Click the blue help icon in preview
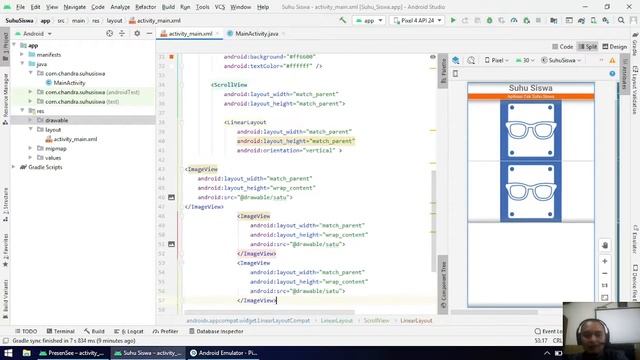This screenshot has width=640, height=360. tap(612, 73)
